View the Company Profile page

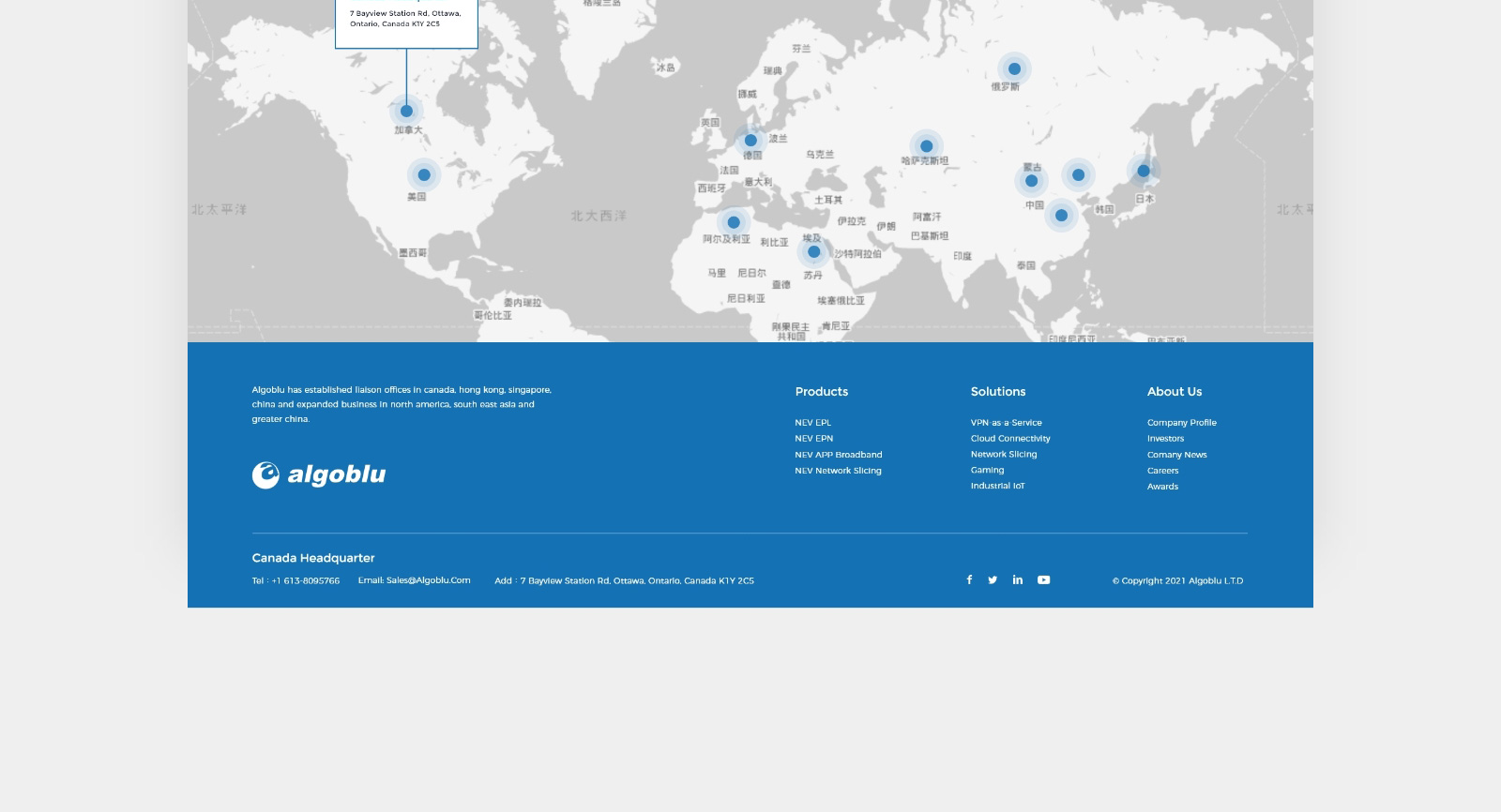point(1181,423)
